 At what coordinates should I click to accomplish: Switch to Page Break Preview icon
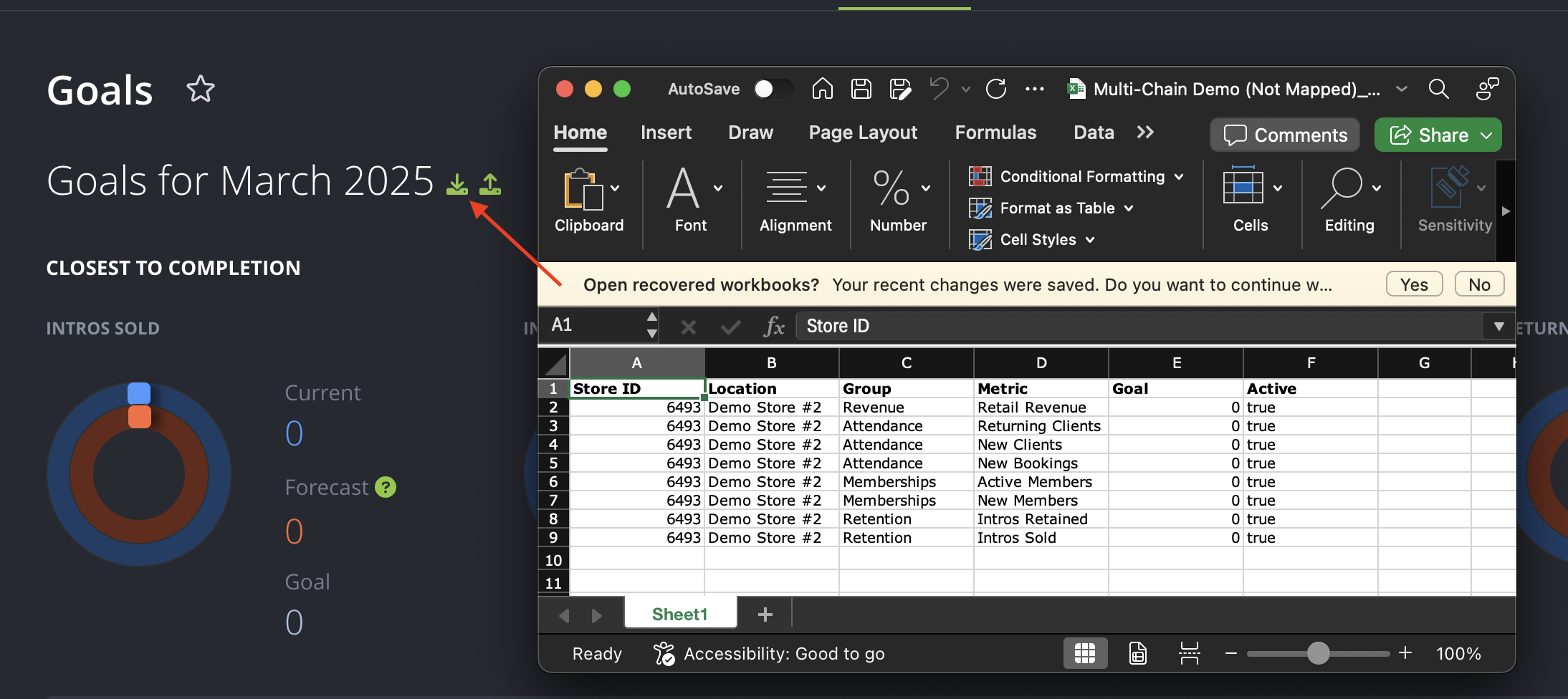click(1190, 653)
